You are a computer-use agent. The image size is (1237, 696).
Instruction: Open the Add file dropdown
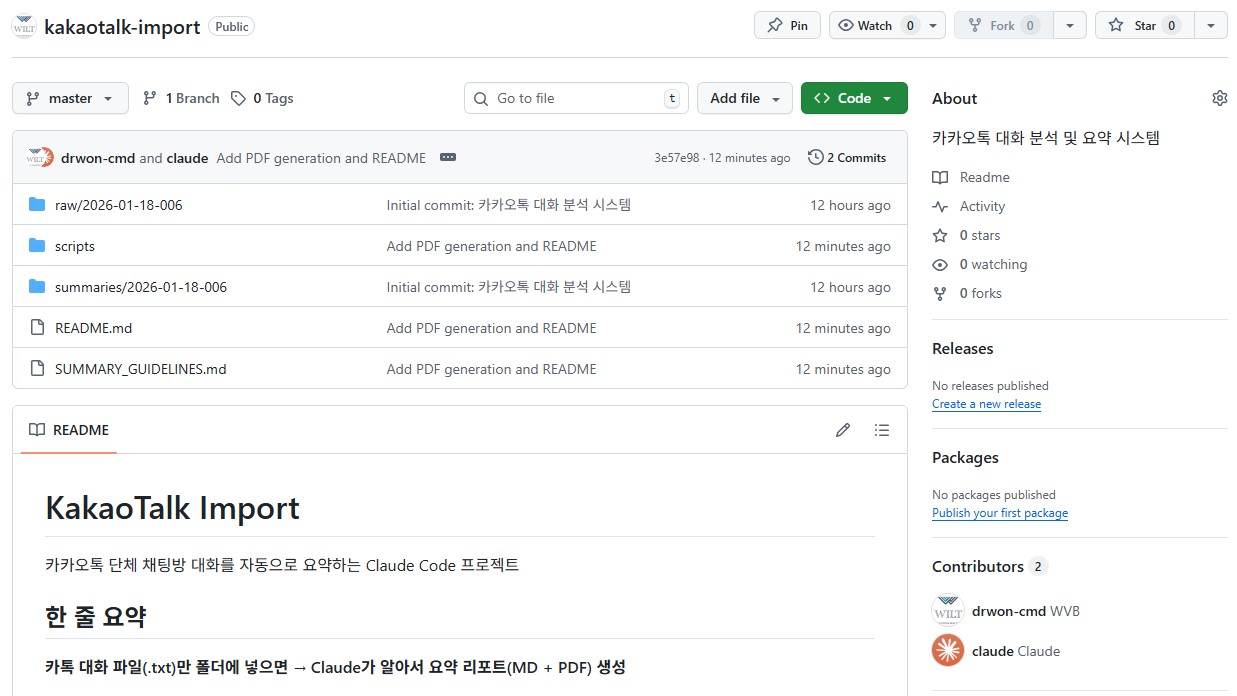(744, 98)
